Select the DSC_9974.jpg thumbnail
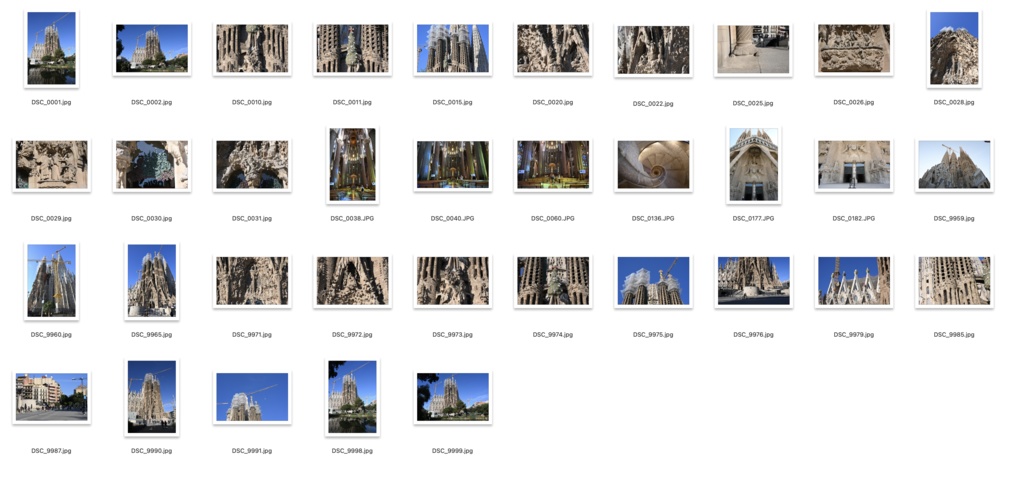Screen dimensions: 1024x501 click(552, 282)
